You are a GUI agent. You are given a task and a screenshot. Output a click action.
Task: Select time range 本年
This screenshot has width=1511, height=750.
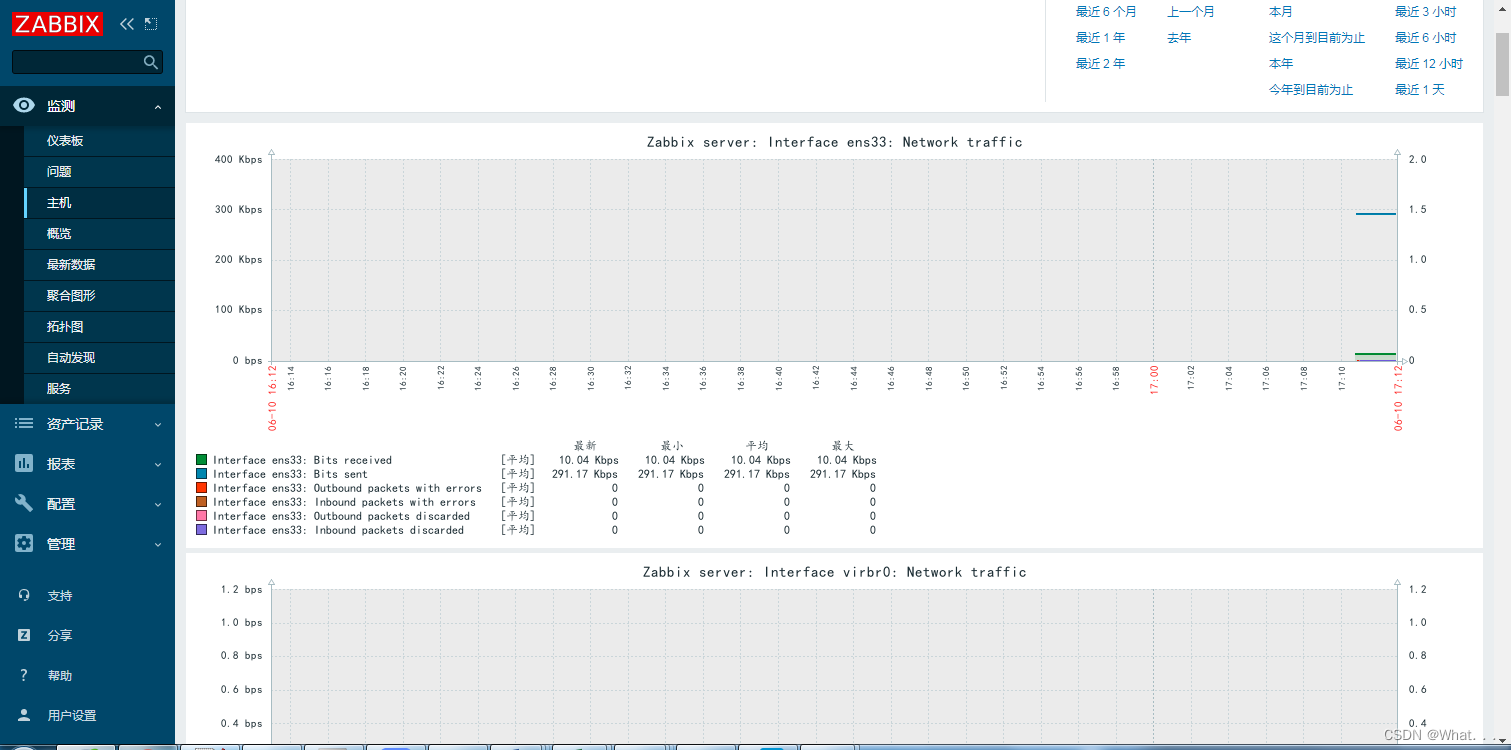point(1281,64)
